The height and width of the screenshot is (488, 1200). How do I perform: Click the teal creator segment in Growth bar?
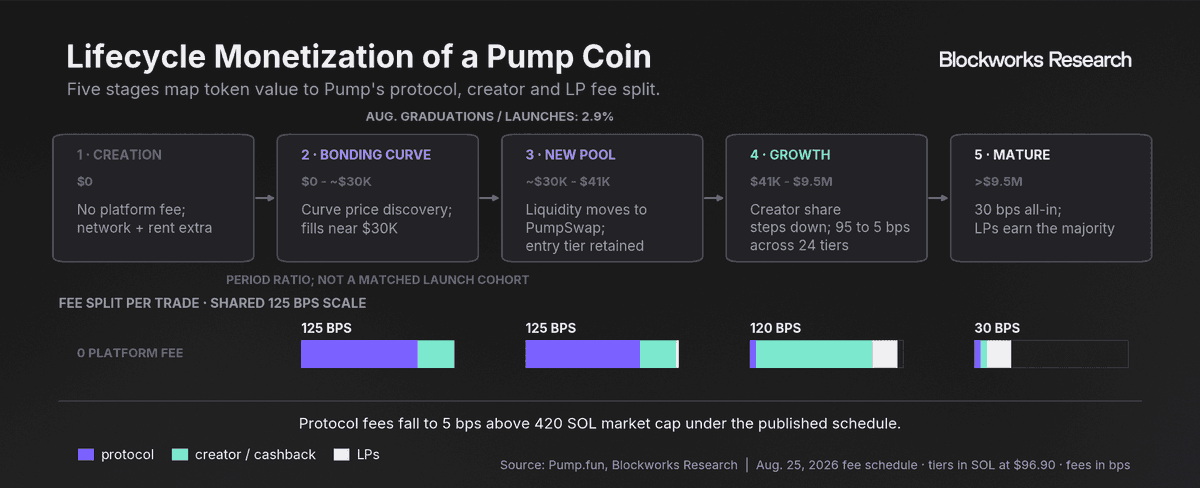(814, 354)
